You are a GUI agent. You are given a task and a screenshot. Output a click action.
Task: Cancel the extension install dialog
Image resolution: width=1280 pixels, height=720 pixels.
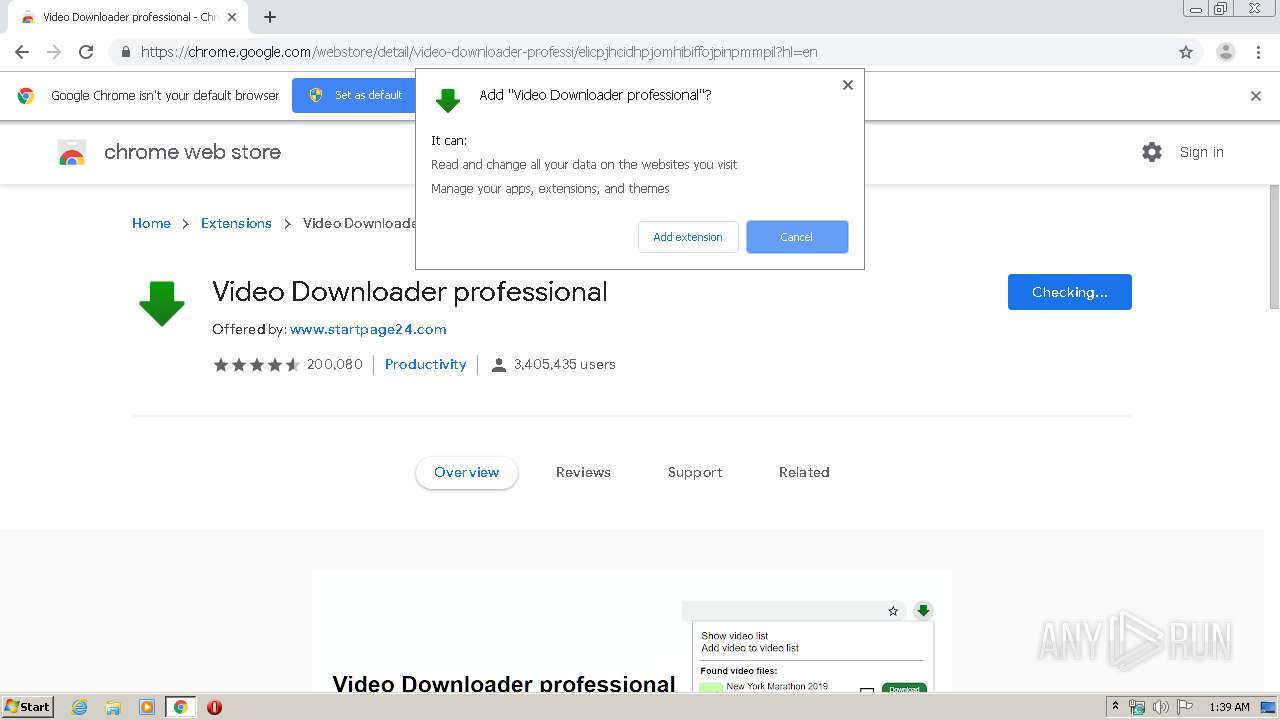click(x=797, y=237)
